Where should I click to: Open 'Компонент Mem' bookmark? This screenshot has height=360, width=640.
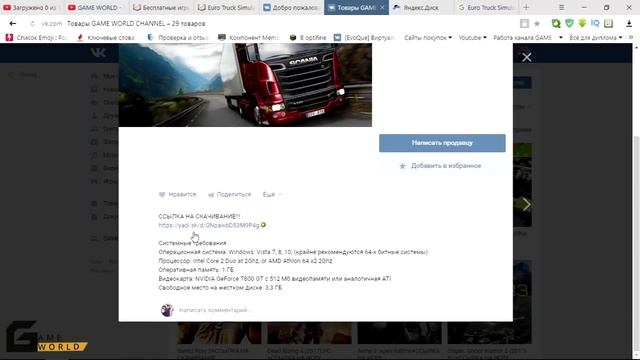tap(249, 38)
